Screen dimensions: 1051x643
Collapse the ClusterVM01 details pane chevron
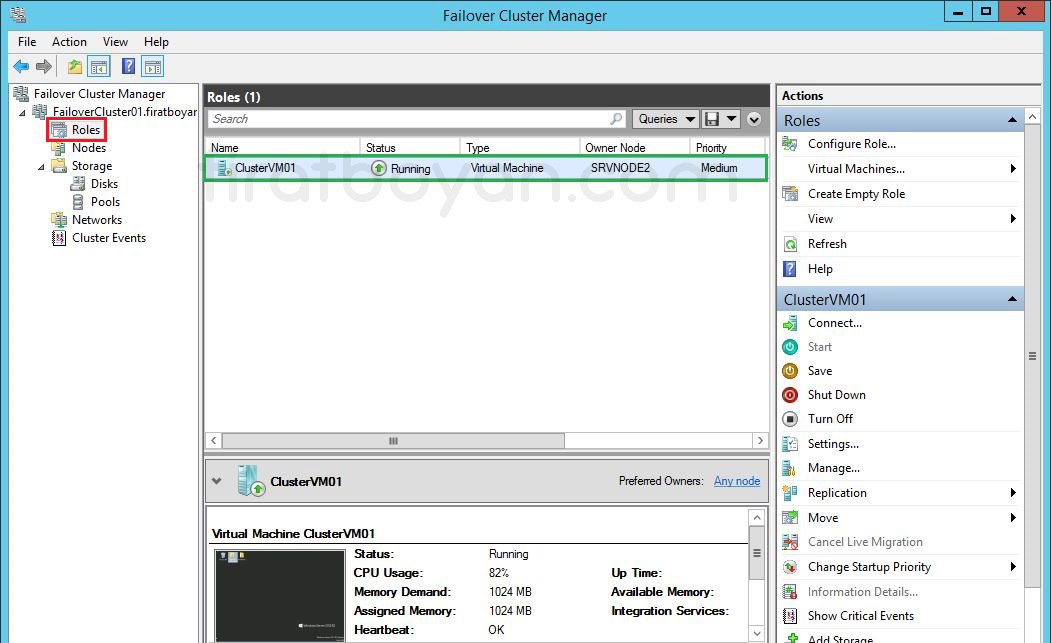[216, 481]
